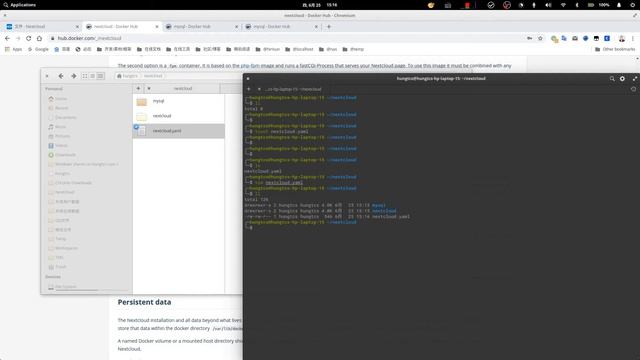Image resolution: width=640 pixels, height=360 pixels.
Task: Collapse the Personal section in Files sidebar
Action: 54,89
